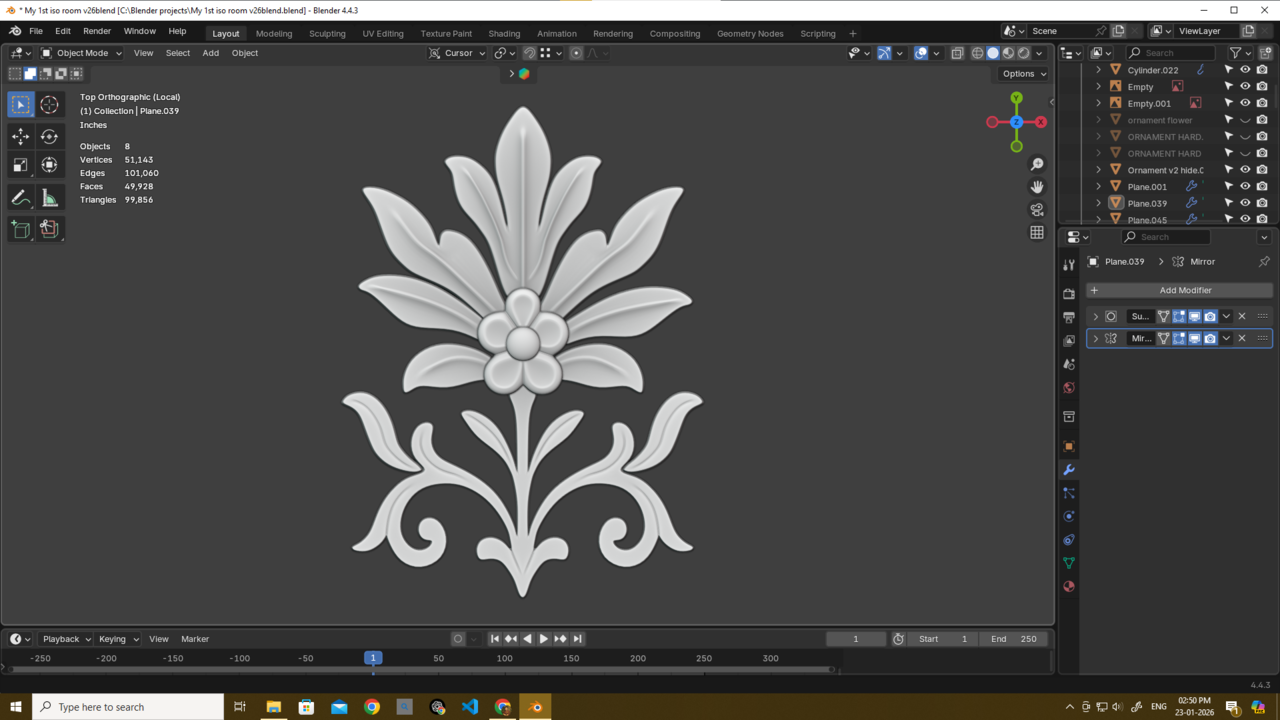
Task: Choose the Annotate pencil tool
Action: [20, 198]
